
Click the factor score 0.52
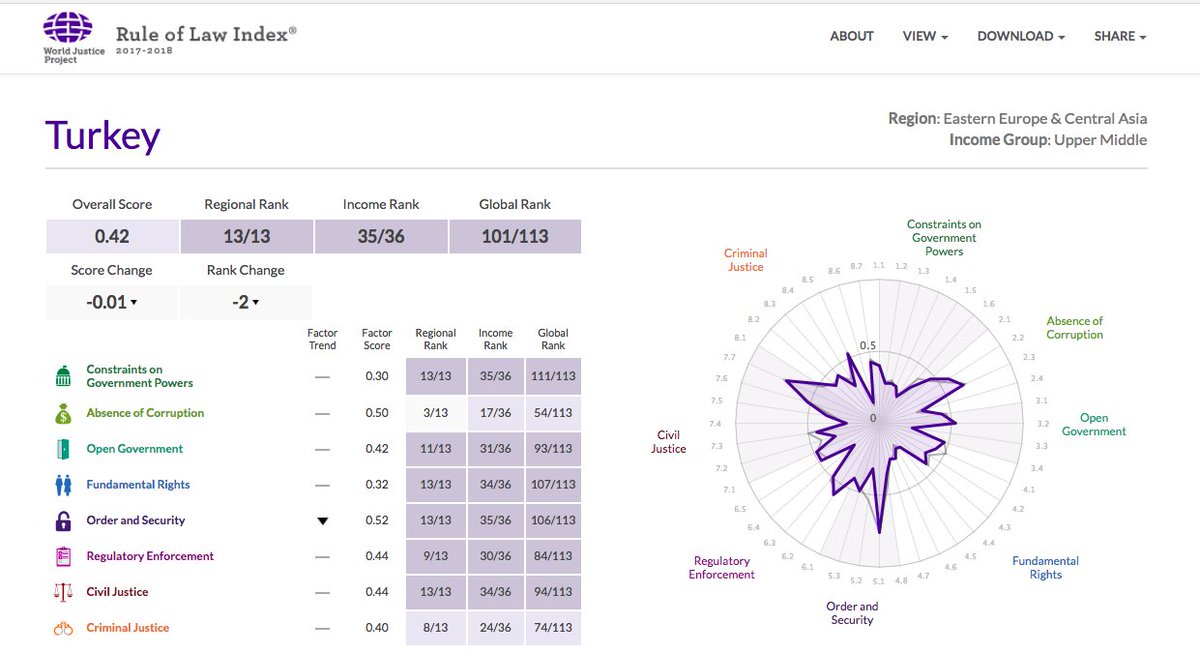click(377, 521)
